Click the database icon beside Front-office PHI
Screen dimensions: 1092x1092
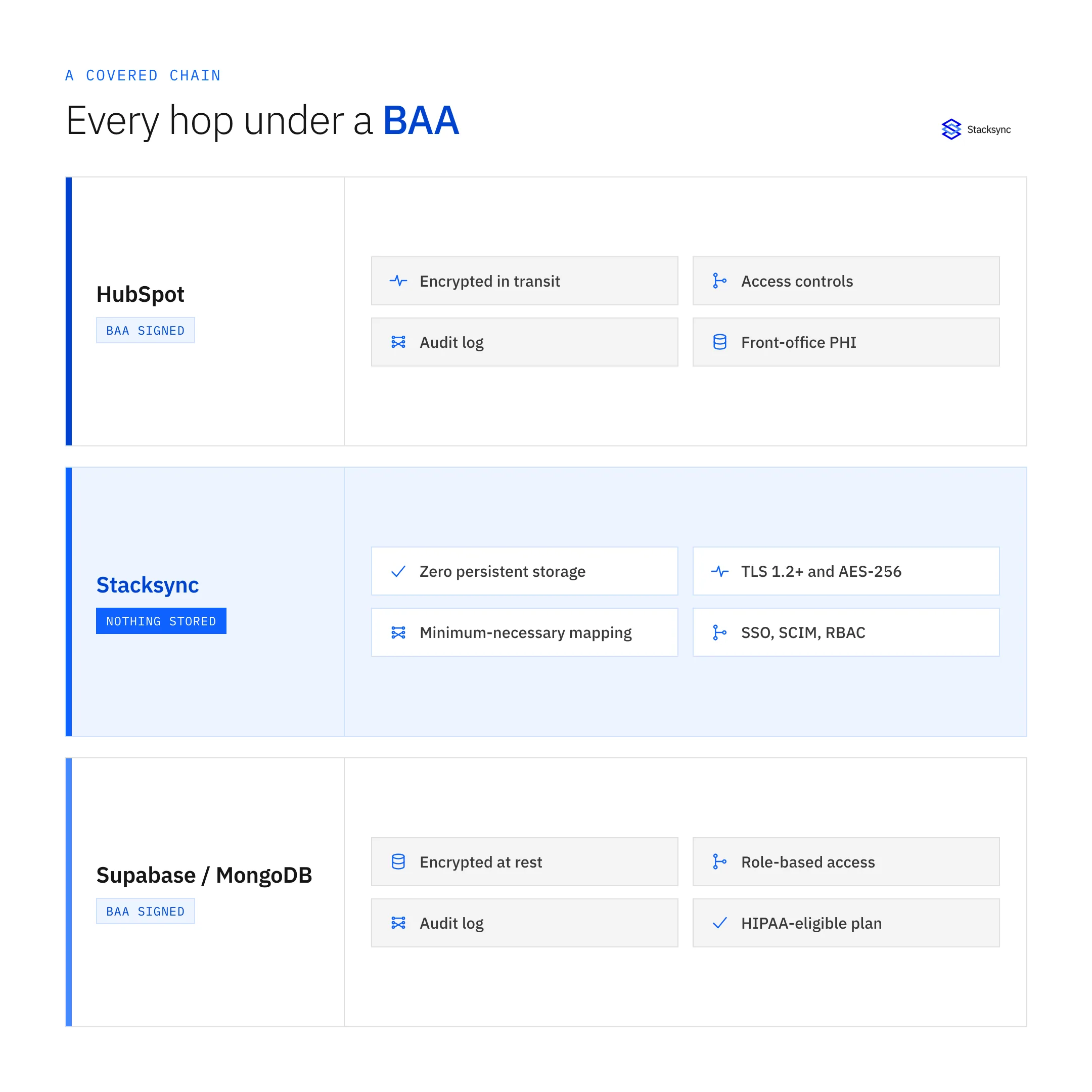[719, 342]
